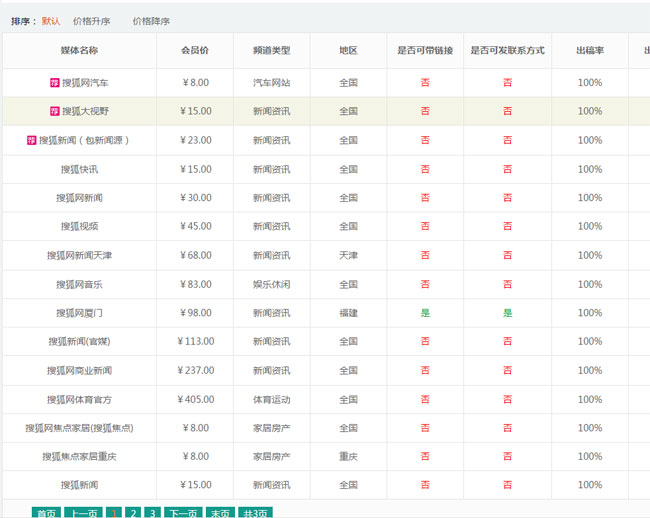Viewport: 650px width, 518px height.
Task: Click green 是 under 是否可发联系方式 for 搜狐网厦门
Action: coord(507,313)
